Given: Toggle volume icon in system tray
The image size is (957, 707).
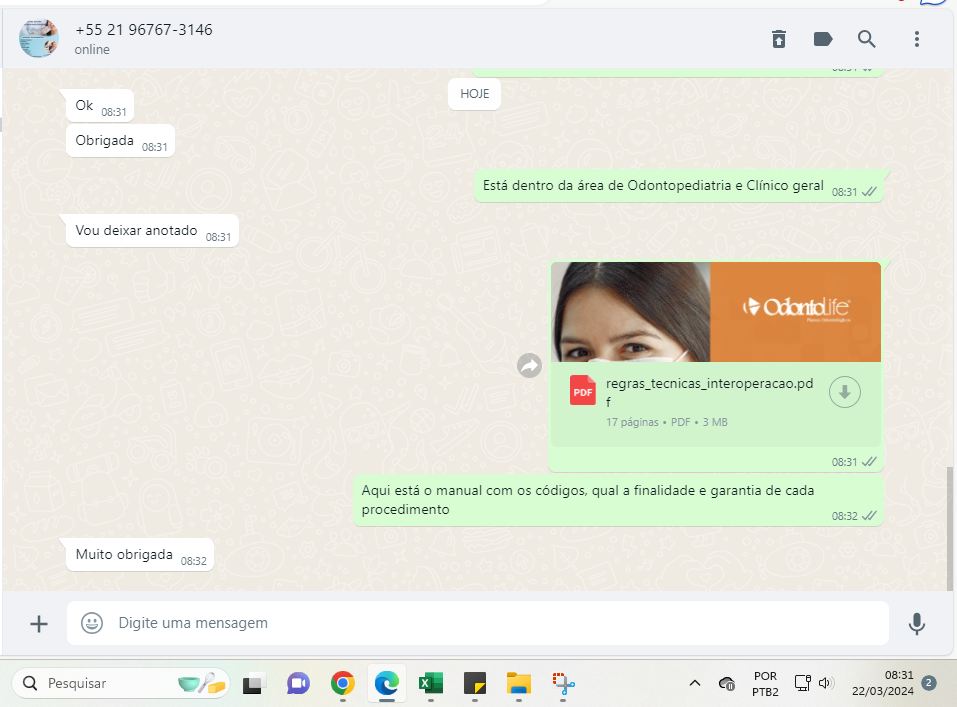Looking at the screenshot, I should [x=826, y=683].
